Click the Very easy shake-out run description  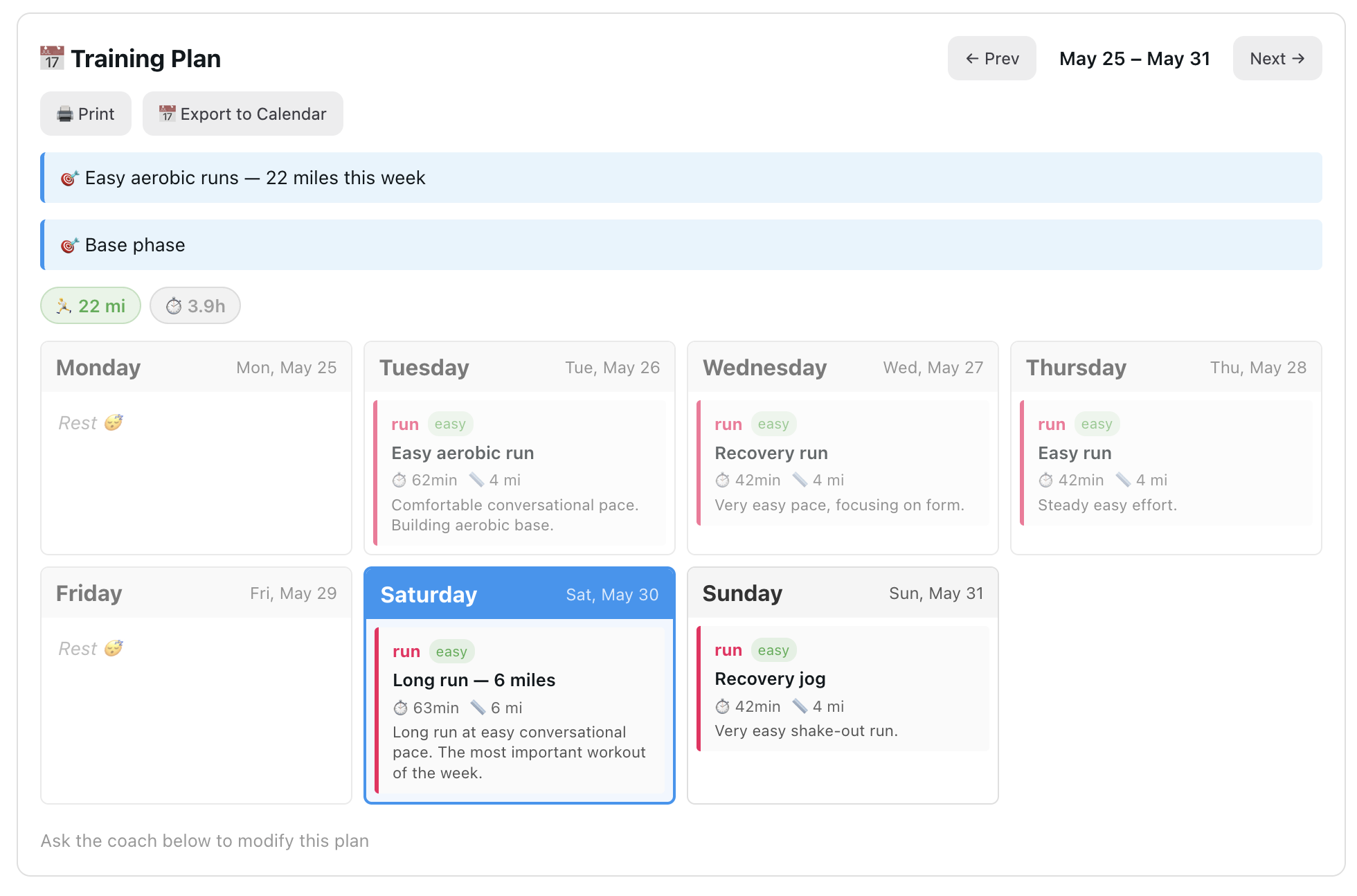click(x=806, y=731)
